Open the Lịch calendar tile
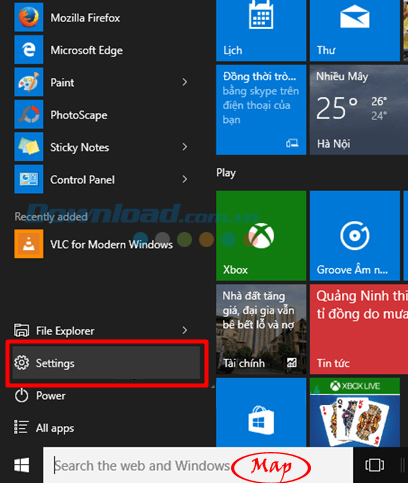This screenshot has width=408, height=483. [x=261, y=30]
